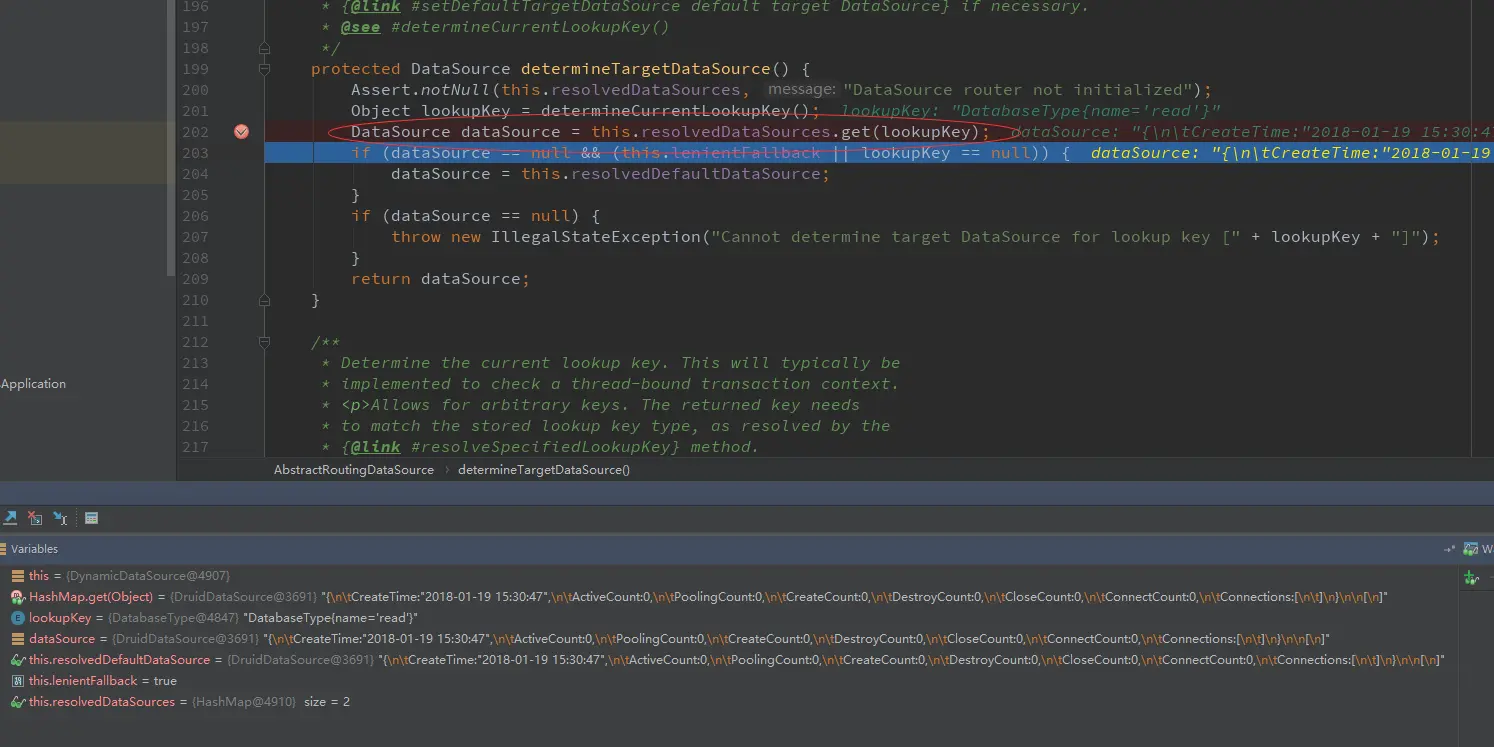Click line number 201 in the gutter

[x=196, y=111]
